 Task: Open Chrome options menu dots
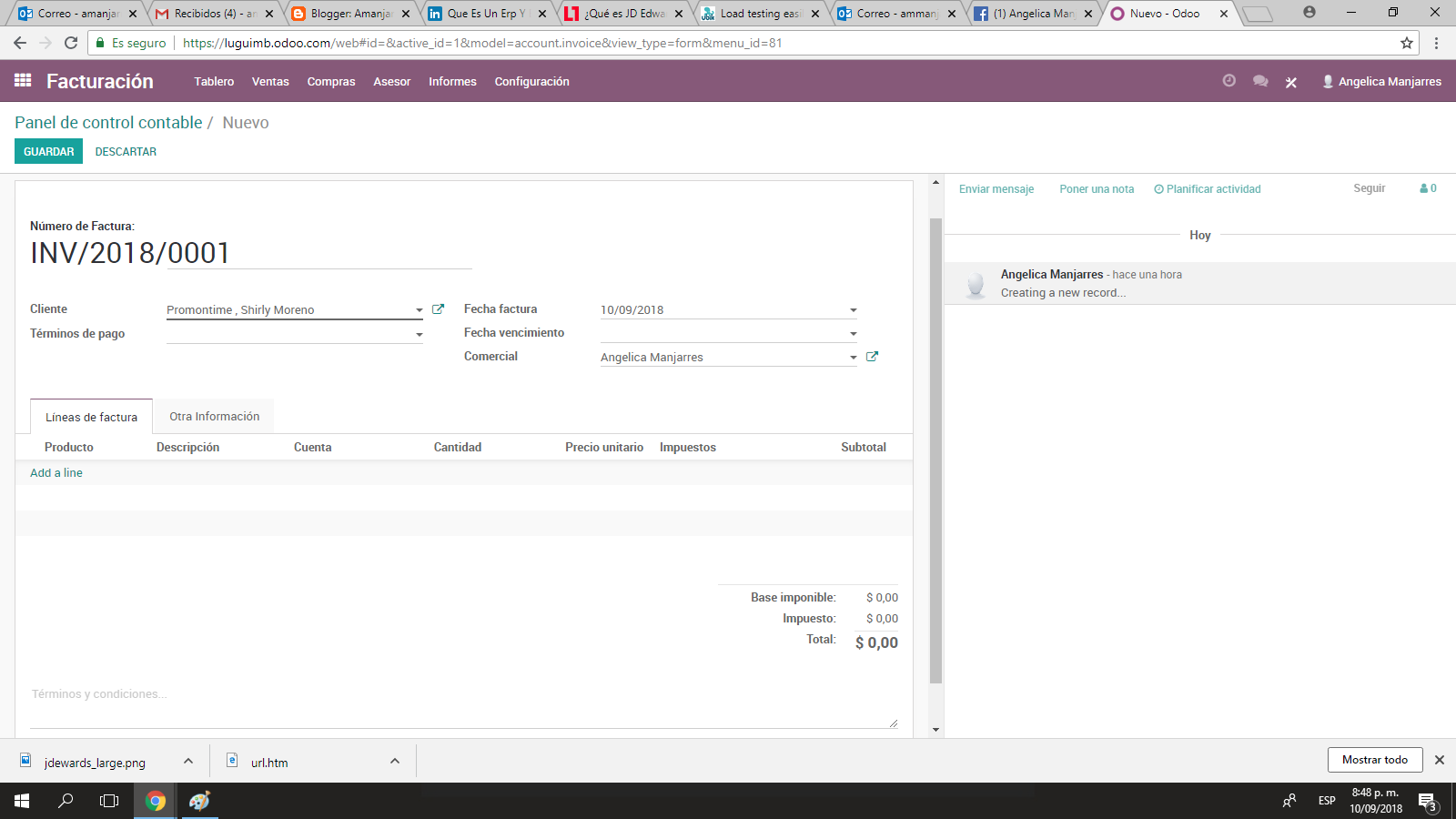(x=1436, y=43)
